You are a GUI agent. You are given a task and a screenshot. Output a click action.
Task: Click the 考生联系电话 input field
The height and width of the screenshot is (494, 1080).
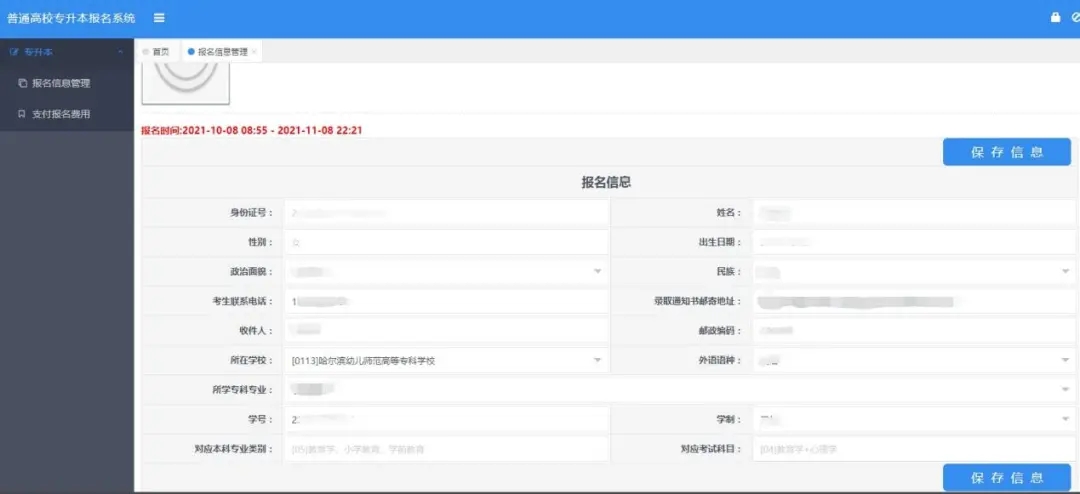pyautogui.click(x=446, y=301)
